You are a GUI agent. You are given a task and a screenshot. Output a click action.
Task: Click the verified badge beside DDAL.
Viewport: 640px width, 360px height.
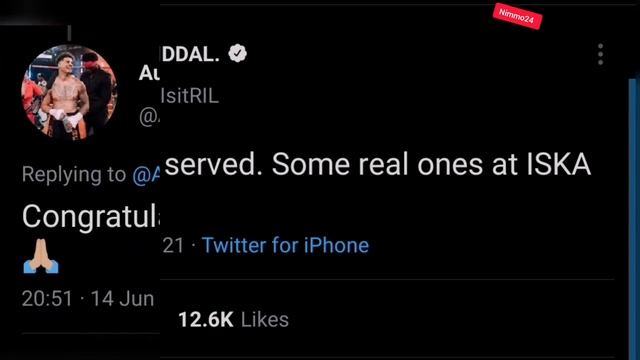pyautogui.click(x=238, y=53)
